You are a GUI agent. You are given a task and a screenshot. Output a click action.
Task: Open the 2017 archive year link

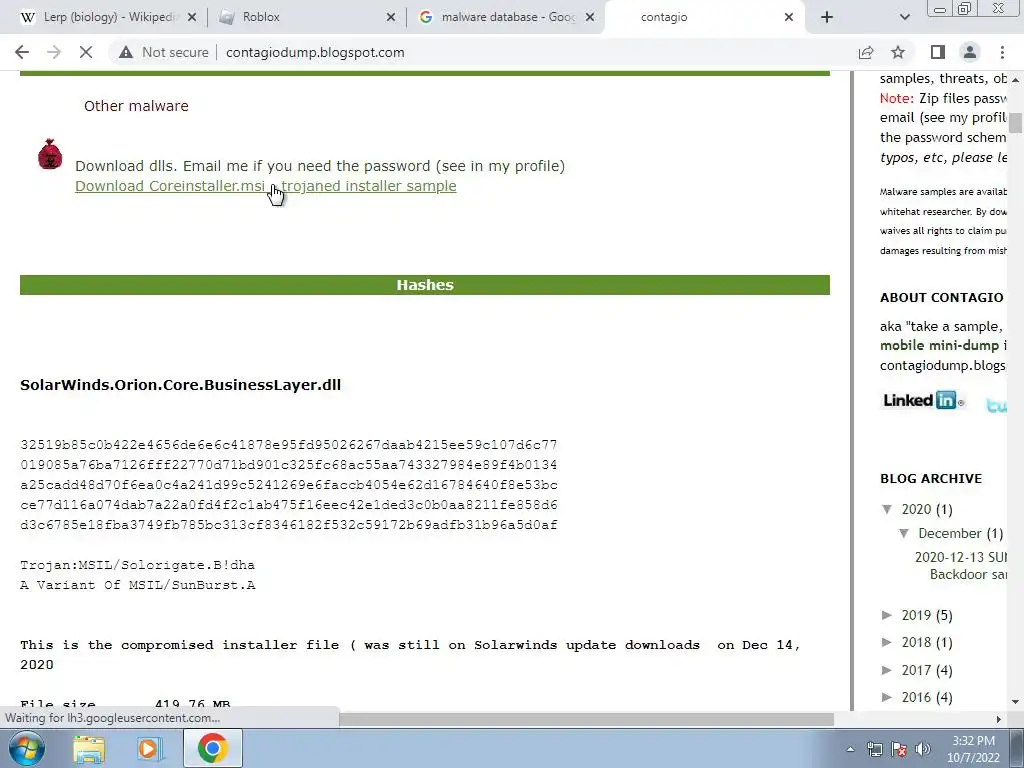click(x=916, y=670)
